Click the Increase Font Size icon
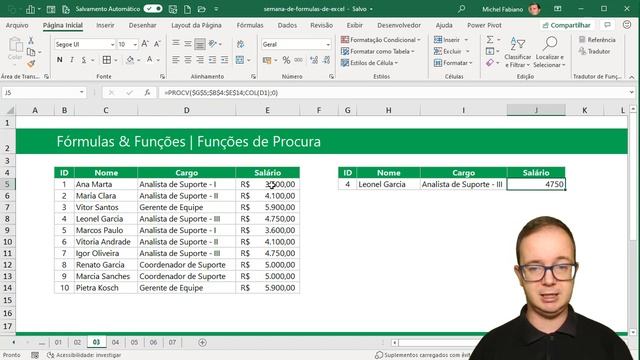Screen dimensions: 640x360 click(145, 44)
